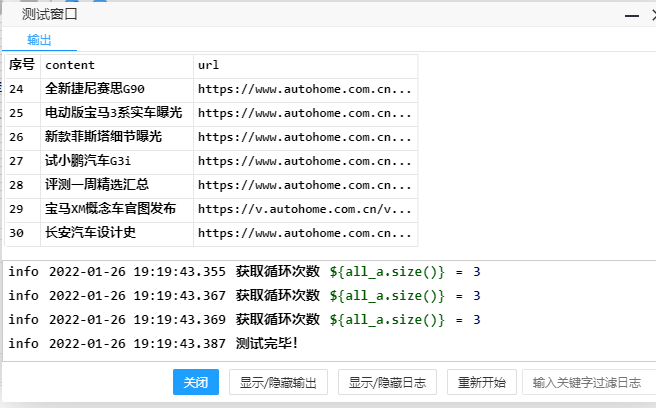Select cell 新款菲斯塔细节曝光
Viewport: 656px width, 408px height.
point(117,138)
